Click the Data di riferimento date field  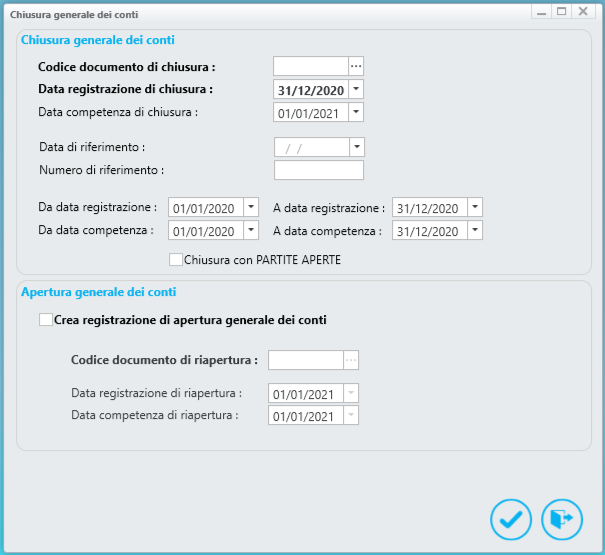310,147
